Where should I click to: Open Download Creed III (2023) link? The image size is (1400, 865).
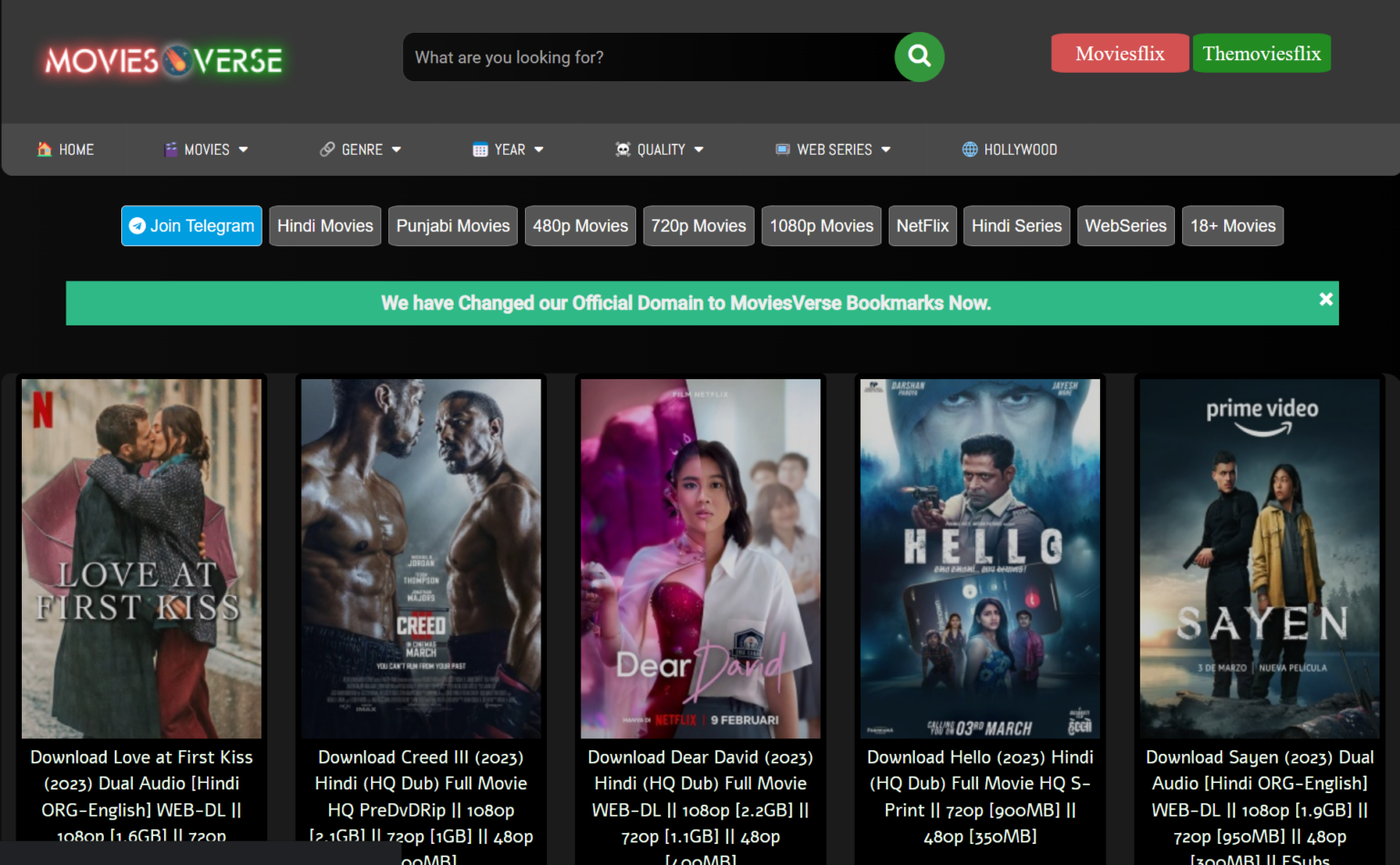(421, 808)
